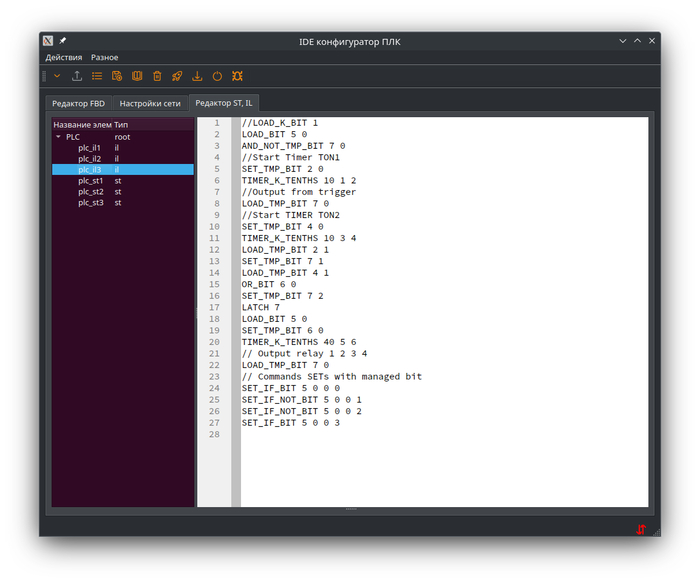Viewport: 700px width, 583px height.
Task: Click the bug debug toolbar icon
Action: (x=237, y=76)
